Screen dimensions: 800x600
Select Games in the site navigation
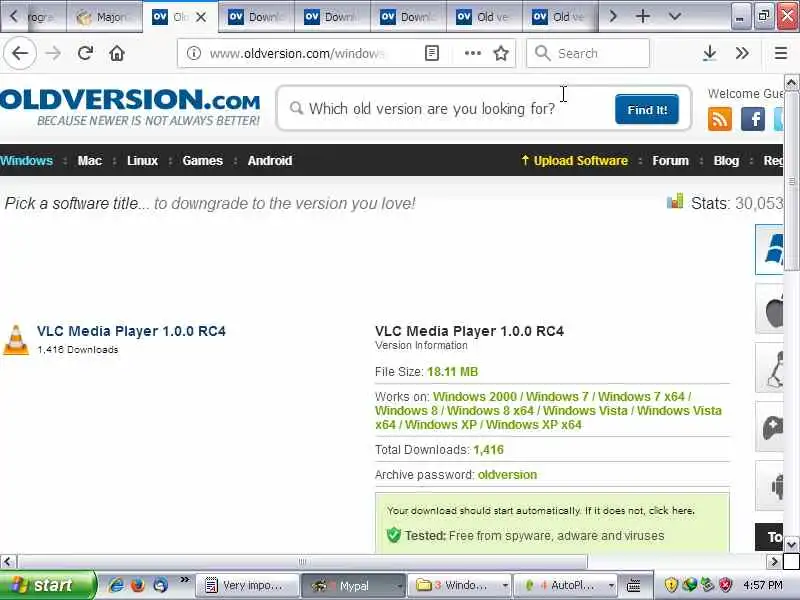pyautogui.click(x=203, y=161)
